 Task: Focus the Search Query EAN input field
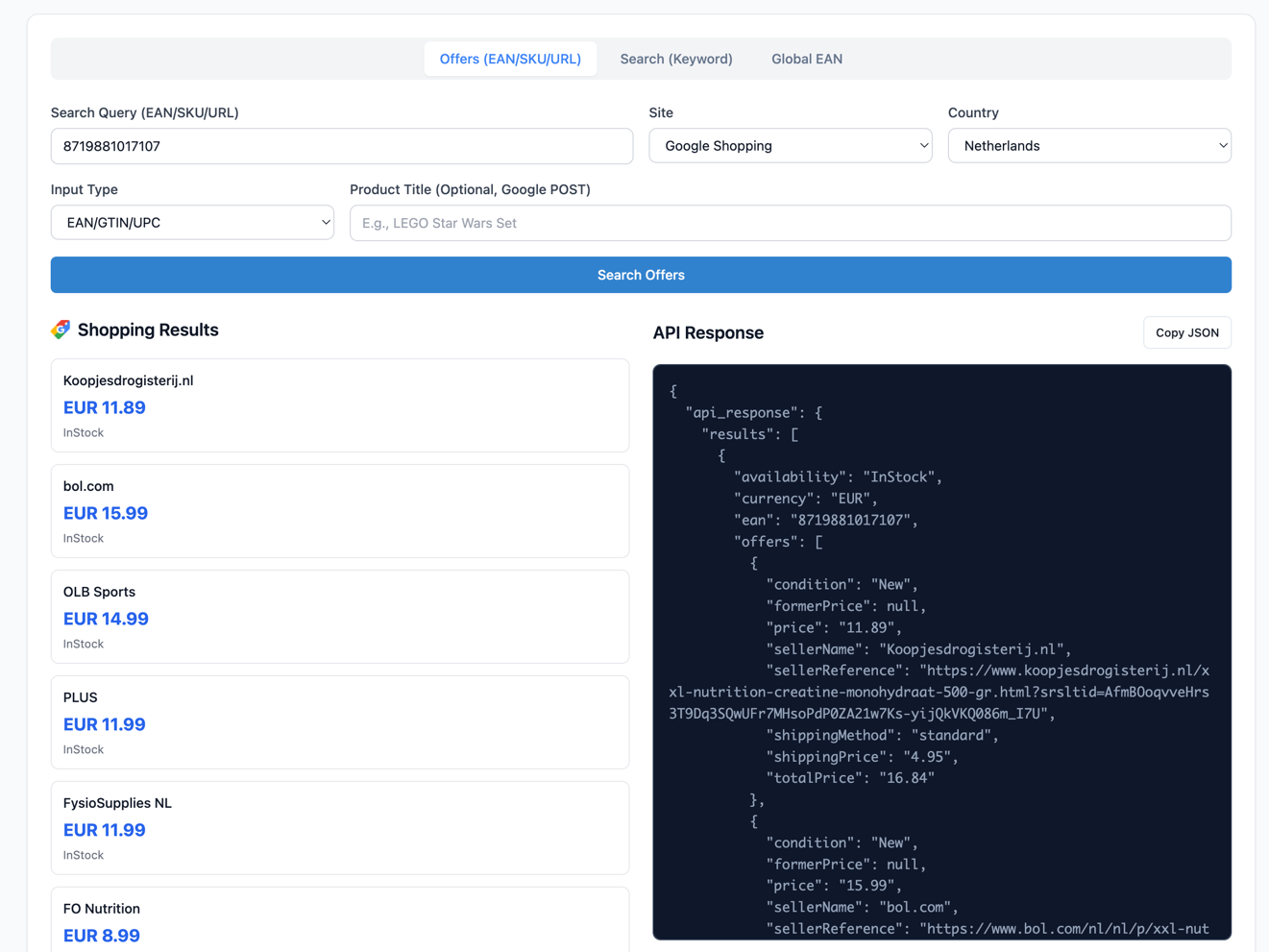[x=342, y=146]
